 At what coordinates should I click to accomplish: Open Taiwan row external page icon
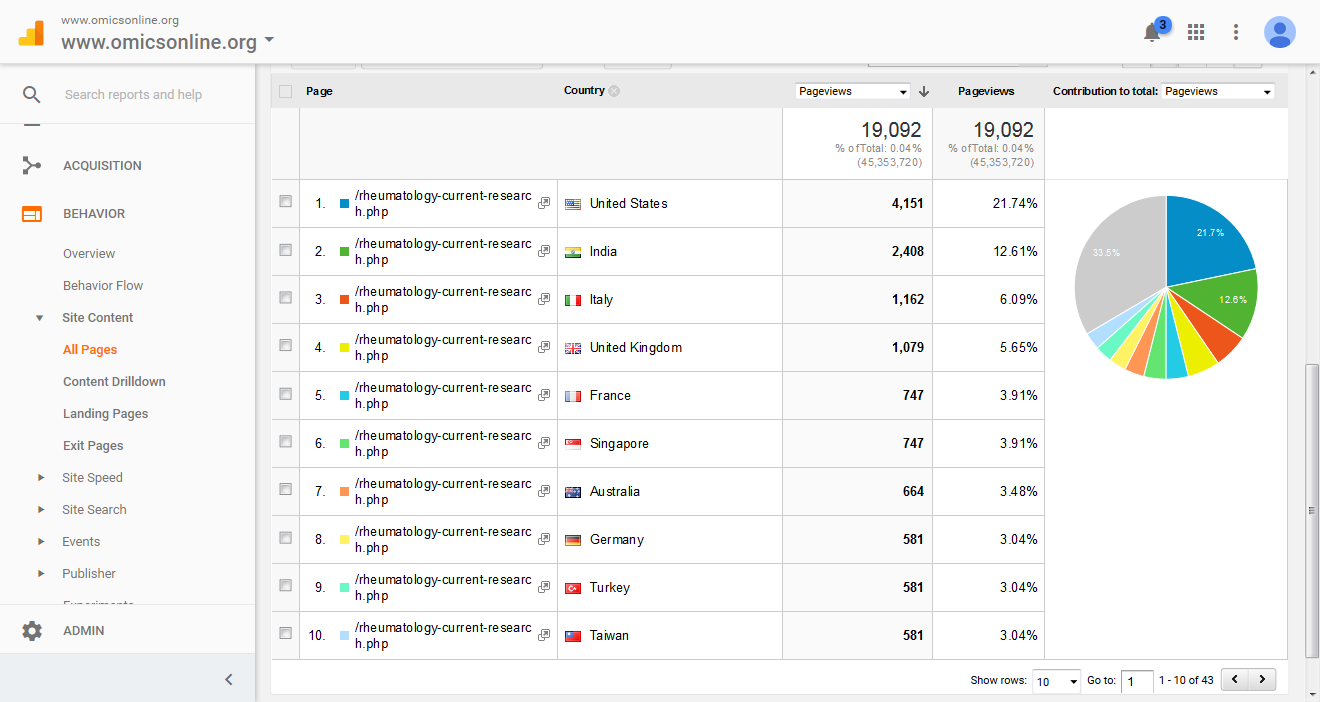(x=544, y=635)
